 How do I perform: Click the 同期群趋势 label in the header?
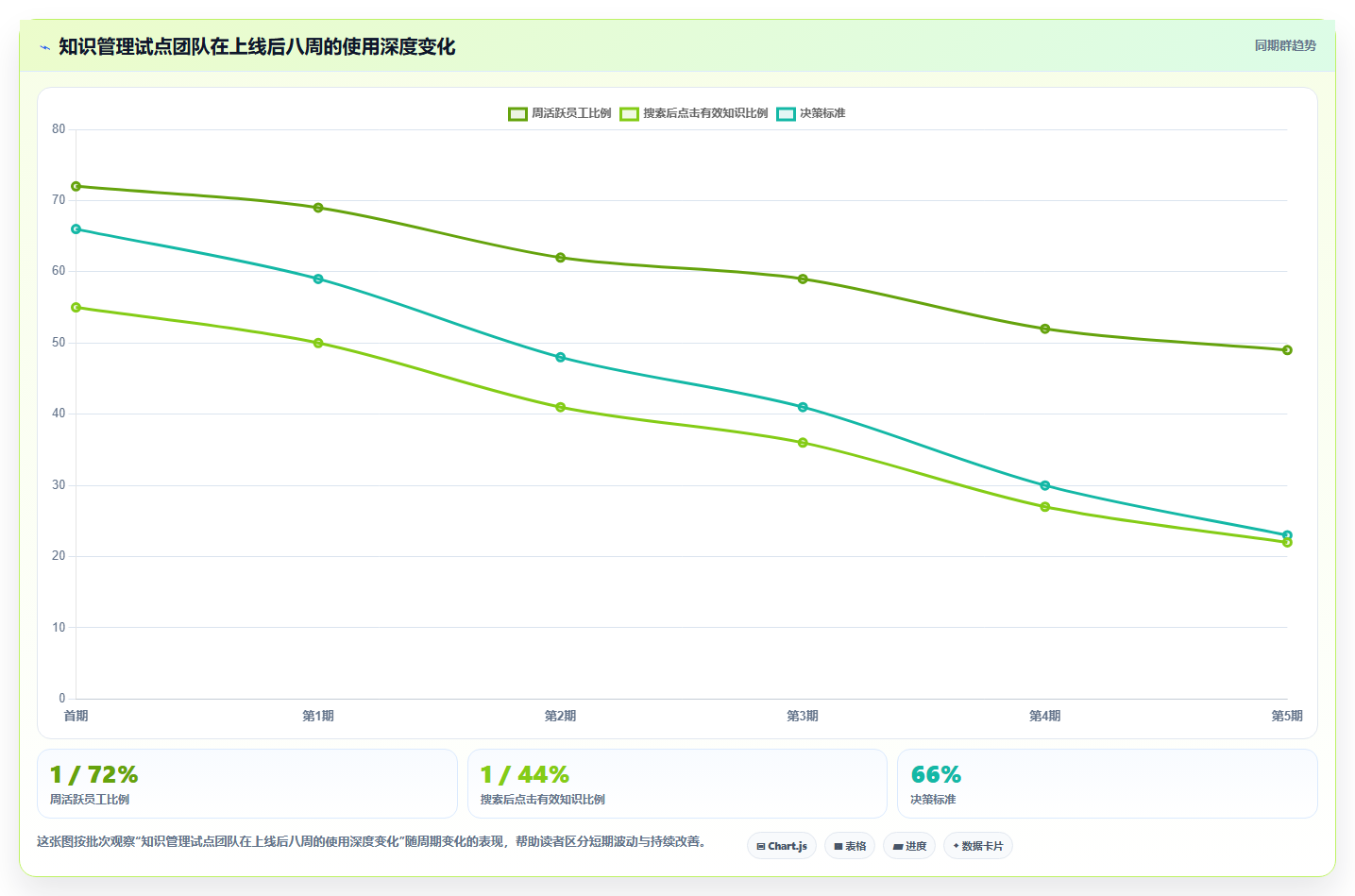[x=1285, y=45]
